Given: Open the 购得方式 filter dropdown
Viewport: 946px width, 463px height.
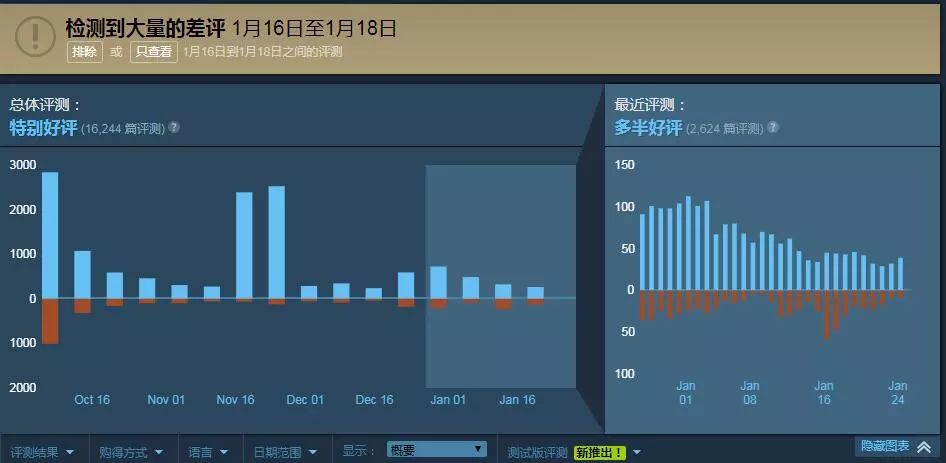Looking at the screenshot, I should pos(131,452).
